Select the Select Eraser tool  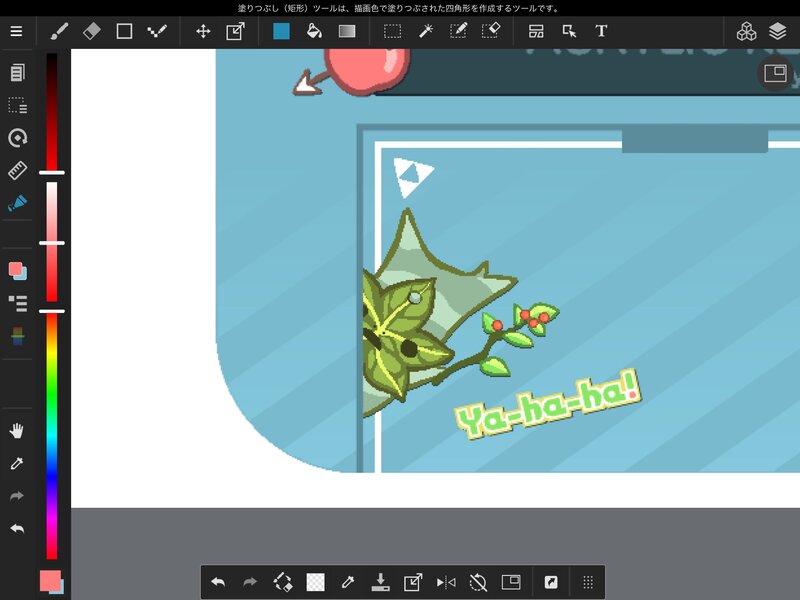point(491,31)
